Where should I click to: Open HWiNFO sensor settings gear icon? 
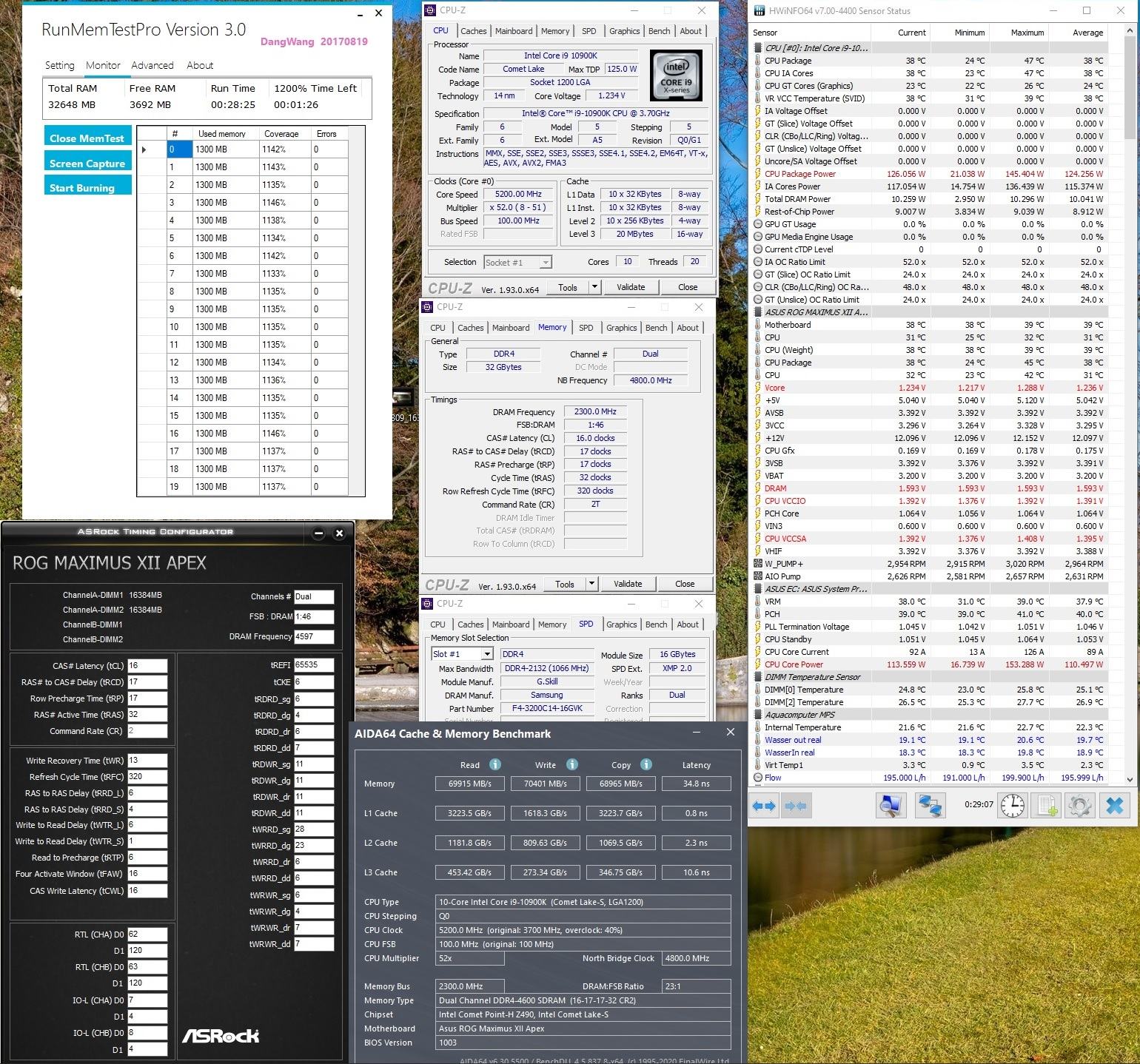point(1079,805)
